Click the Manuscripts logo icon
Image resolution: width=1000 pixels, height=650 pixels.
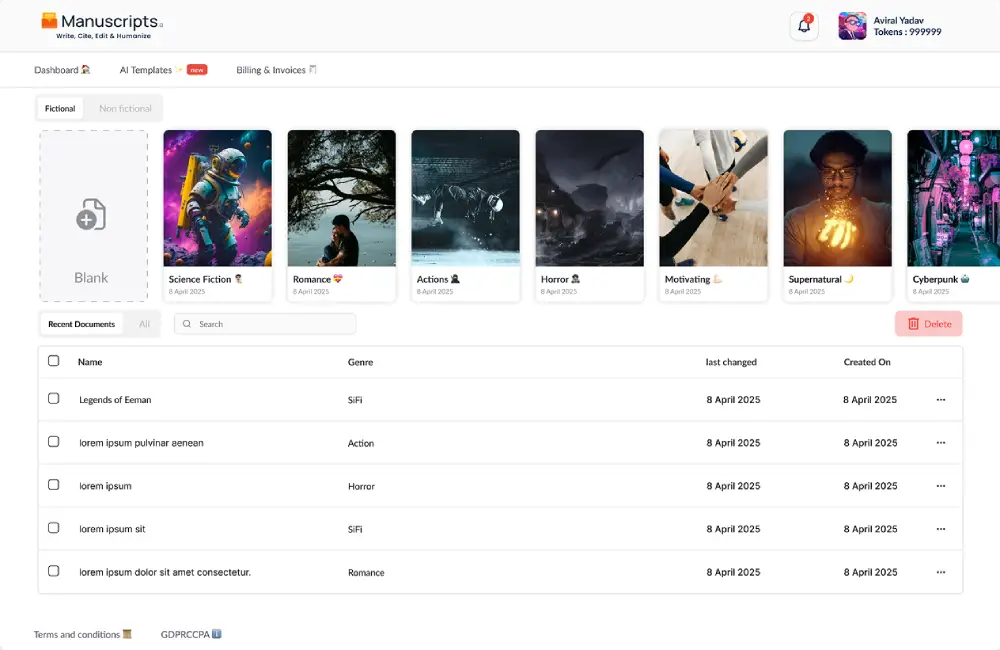[49, 20]
